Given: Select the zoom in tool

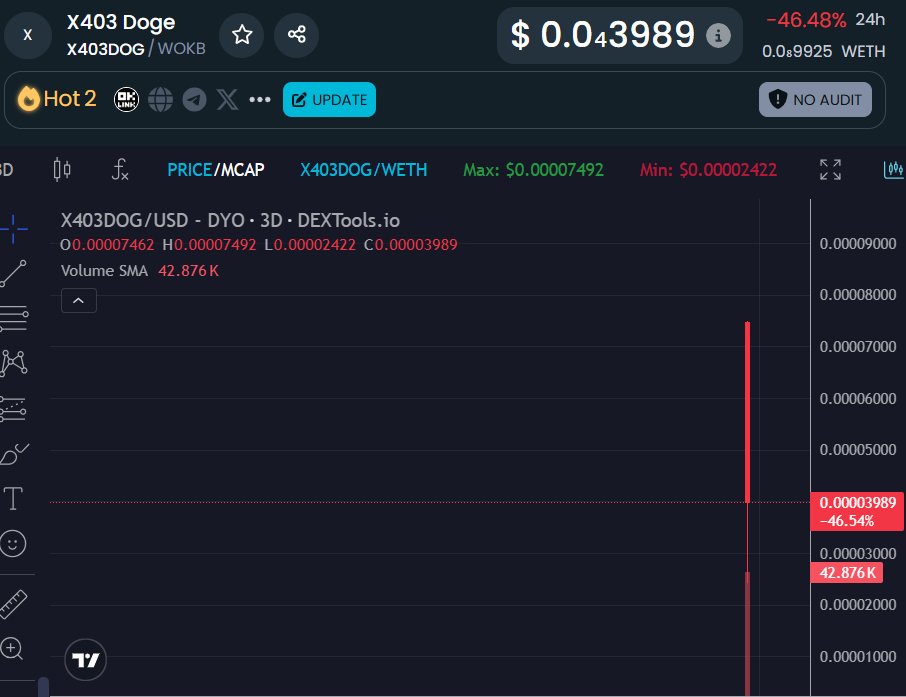Looking at the screenshot, I should [x=12, y=648].
